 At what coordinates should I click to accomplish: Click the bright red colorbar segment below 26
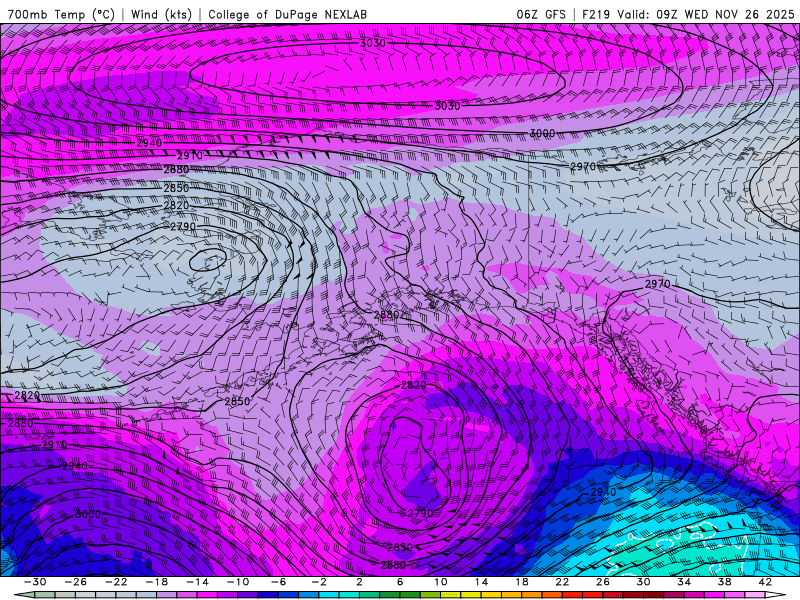coord(592,595)
